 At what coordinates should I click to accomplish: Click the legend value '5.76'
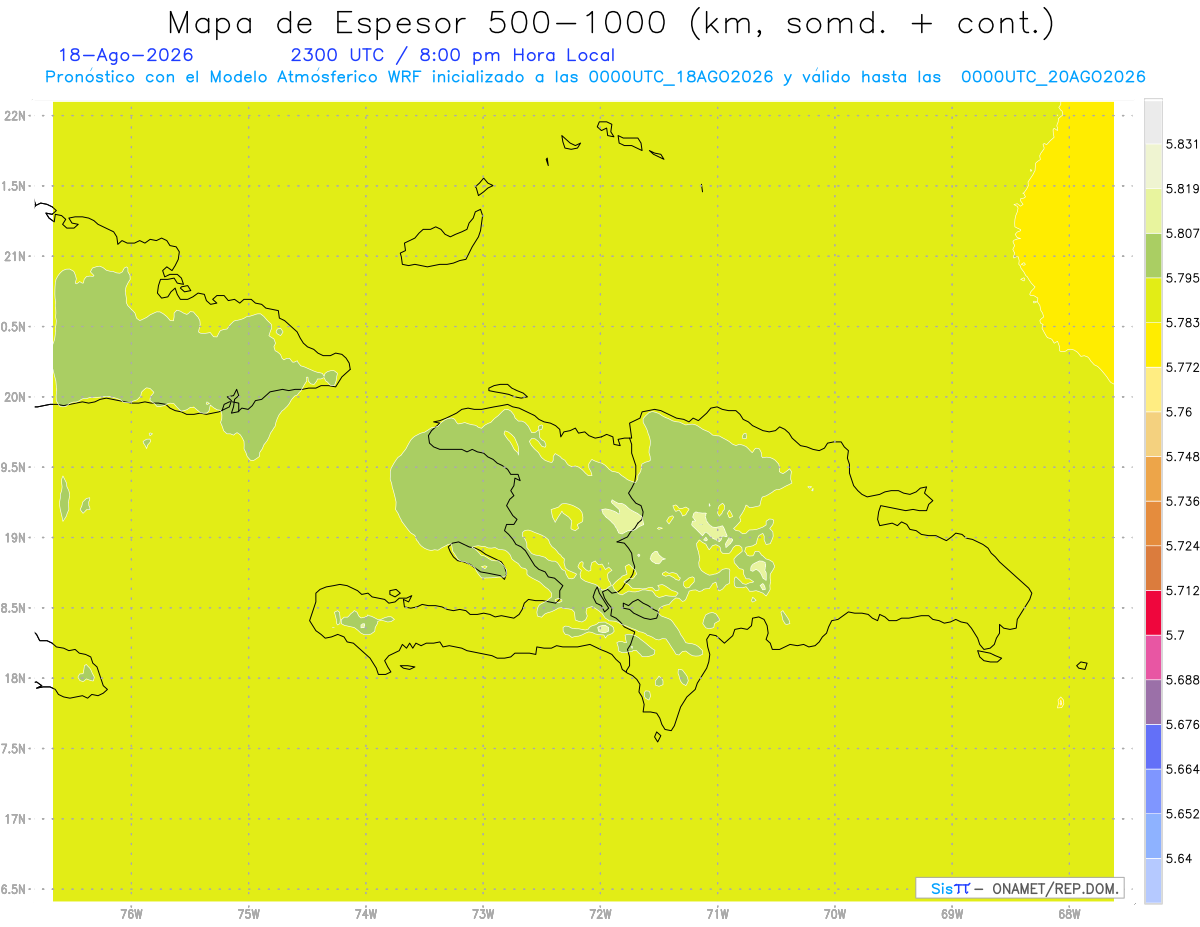[x=1180, y=412]
